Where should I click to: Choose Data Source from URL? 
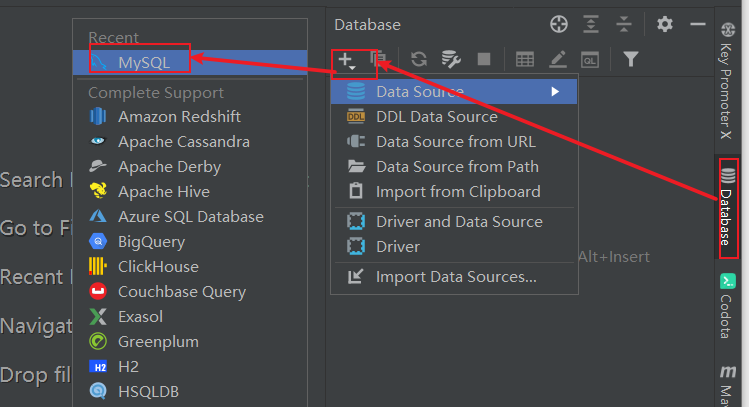454,142
